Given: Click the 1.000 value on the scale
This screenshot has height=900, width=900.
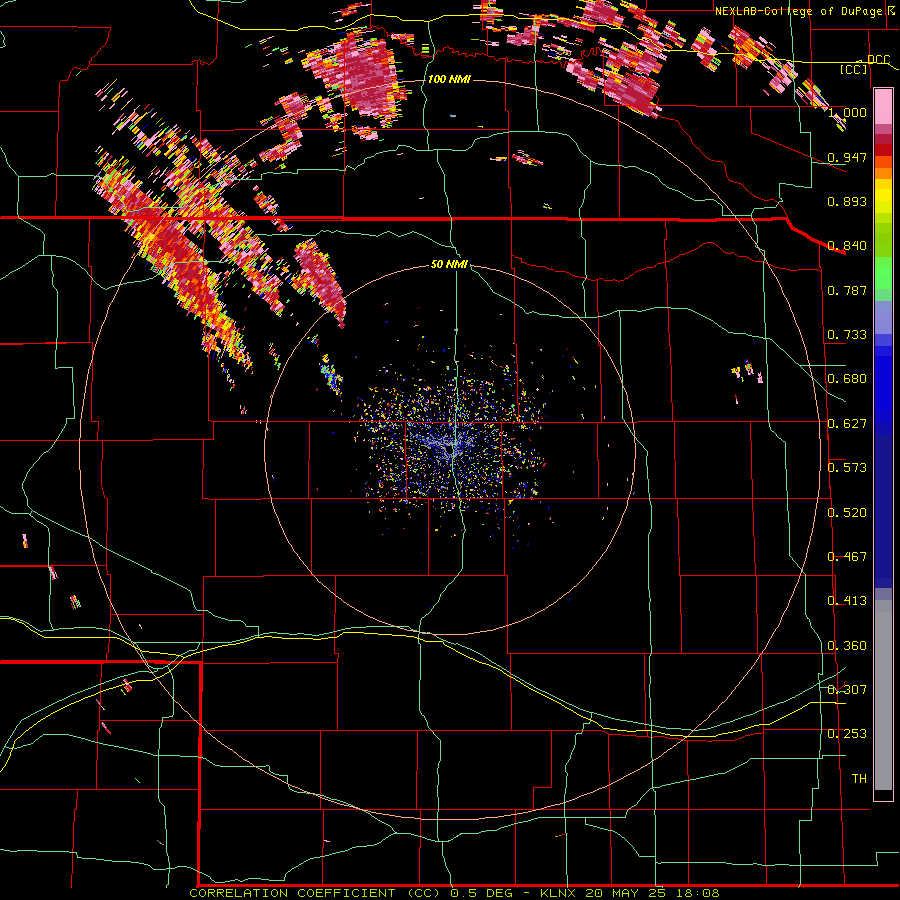Looking at the screenshot, I should [x=848, y=112].
